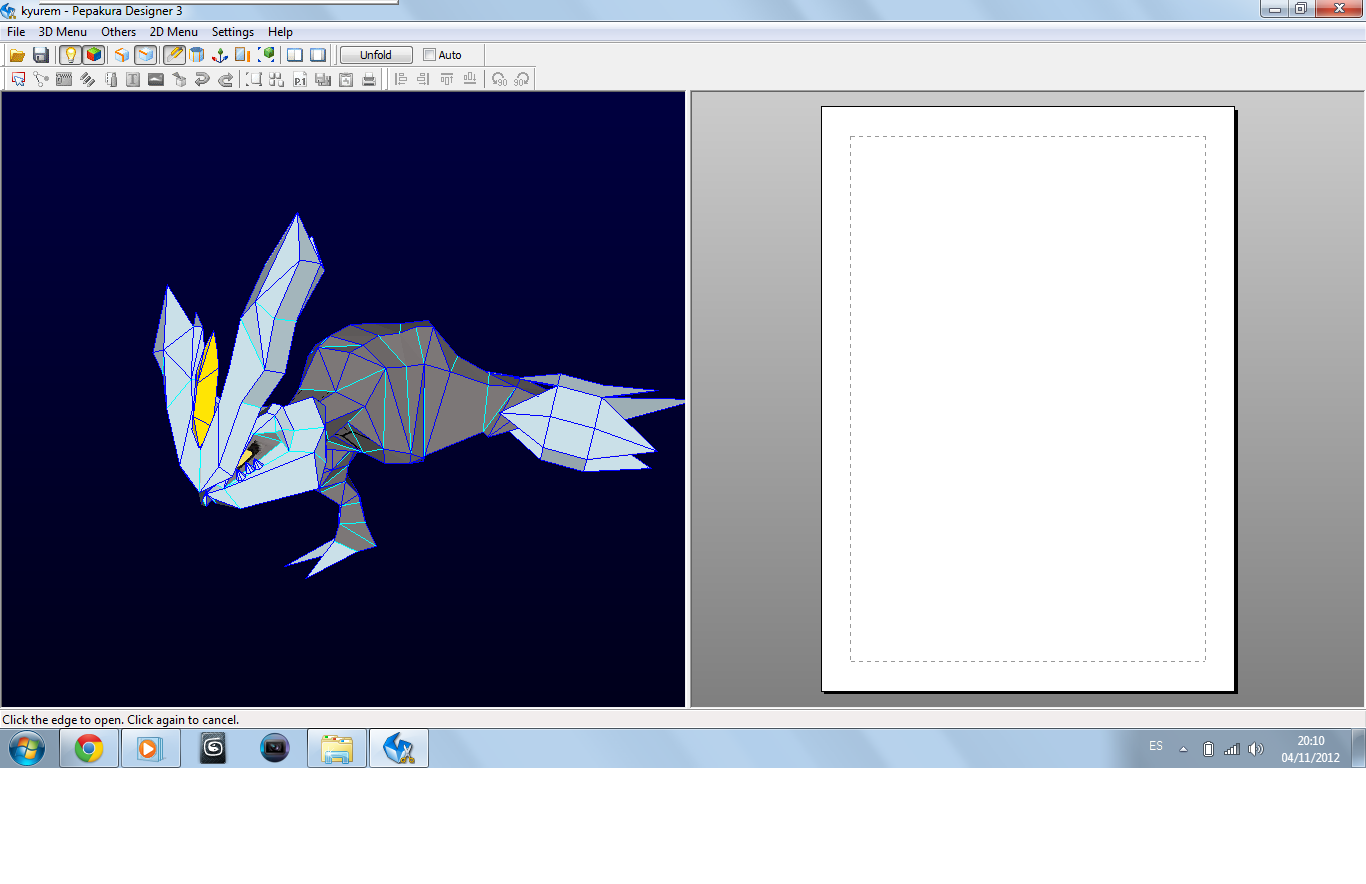The height and width of the screenshot is (884, 1366).
Task: Open Windows Media Player from the taskbar
Action: tap(150, 748)
